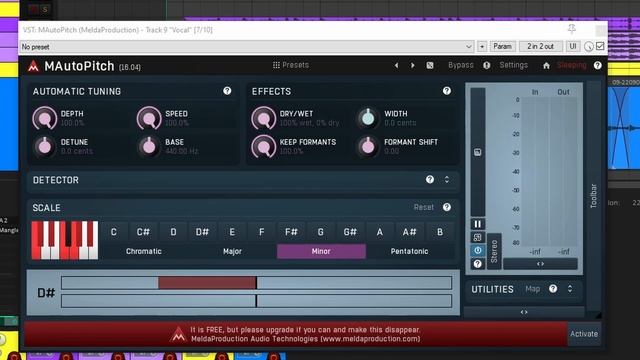This screenshot has width=640, height=360.
Task: Click the clock icon in the VST bar
Action: pos(589,47)
